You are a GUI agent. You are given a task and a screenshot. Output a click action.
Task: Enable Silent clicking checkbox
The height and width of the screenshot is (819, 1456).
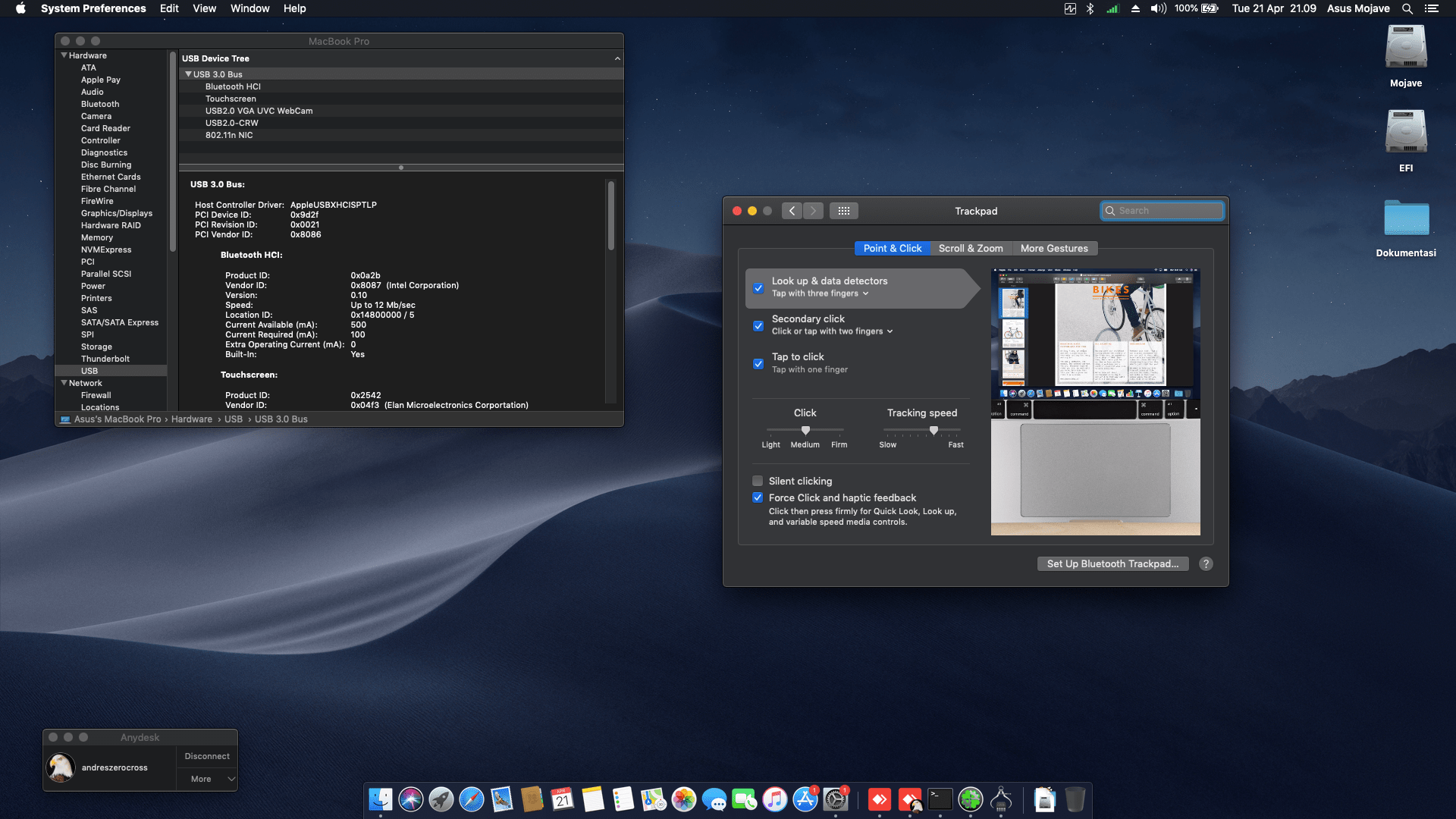click(757, 481)
